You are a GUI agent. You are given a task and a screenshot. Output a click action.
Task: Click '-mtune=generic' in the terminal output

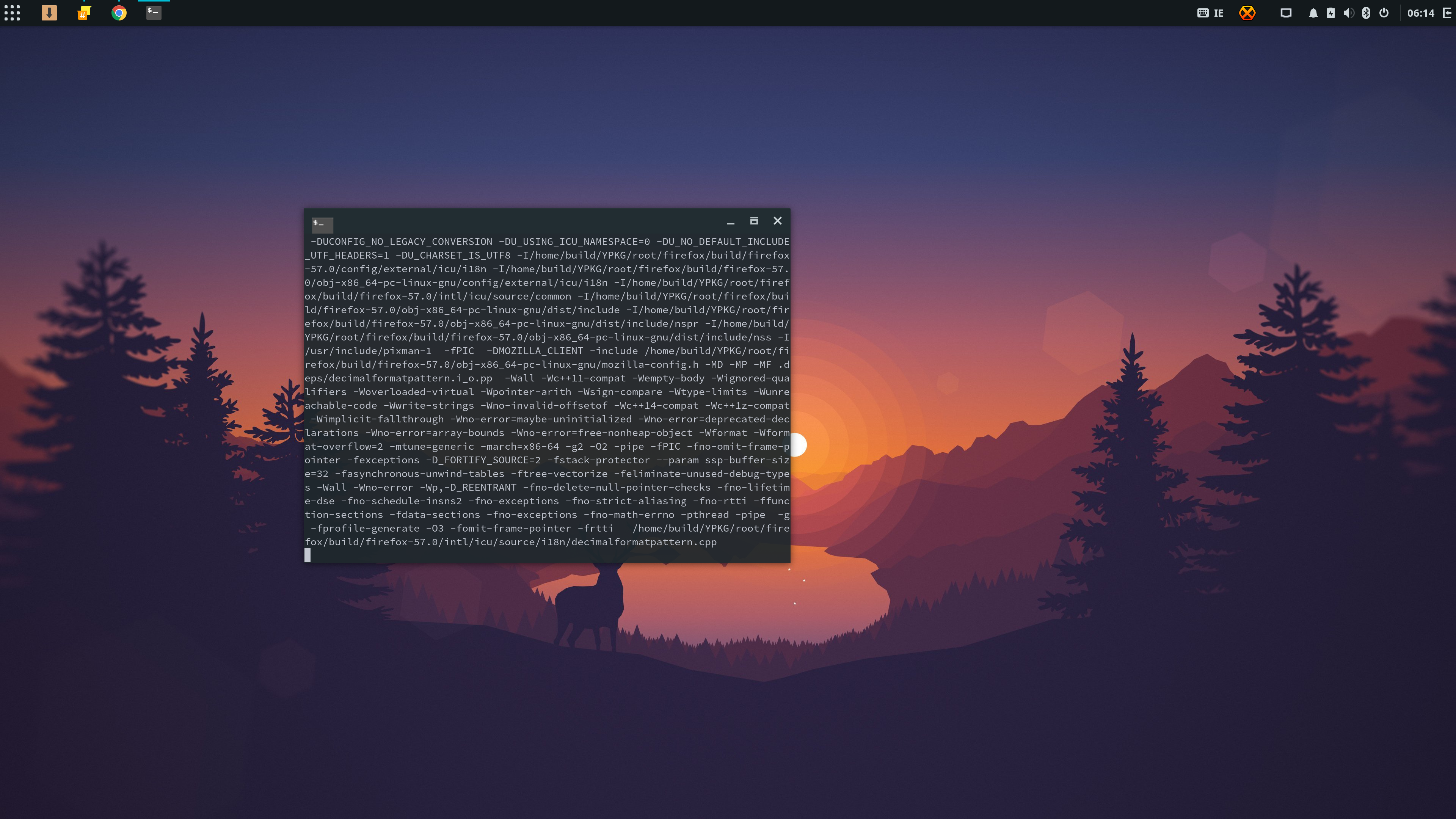tap(432, 447)
